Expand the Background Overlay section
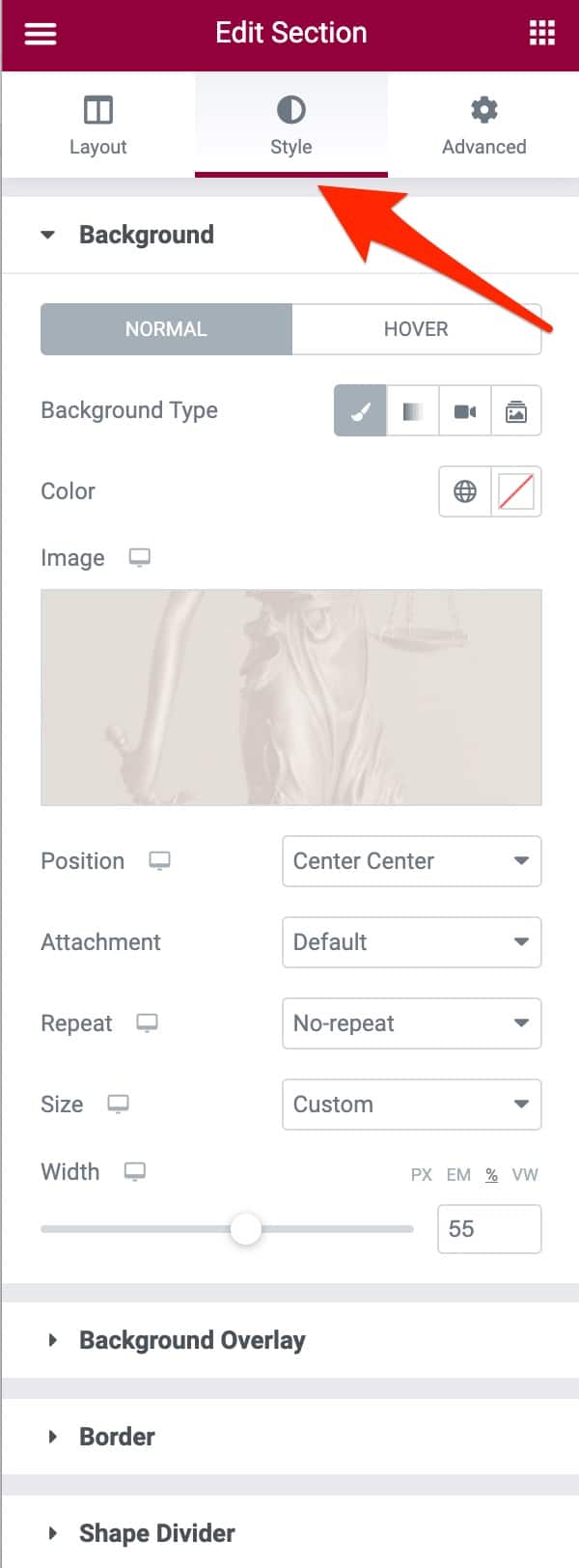579x1568 pixels. tap(192, 1340)
